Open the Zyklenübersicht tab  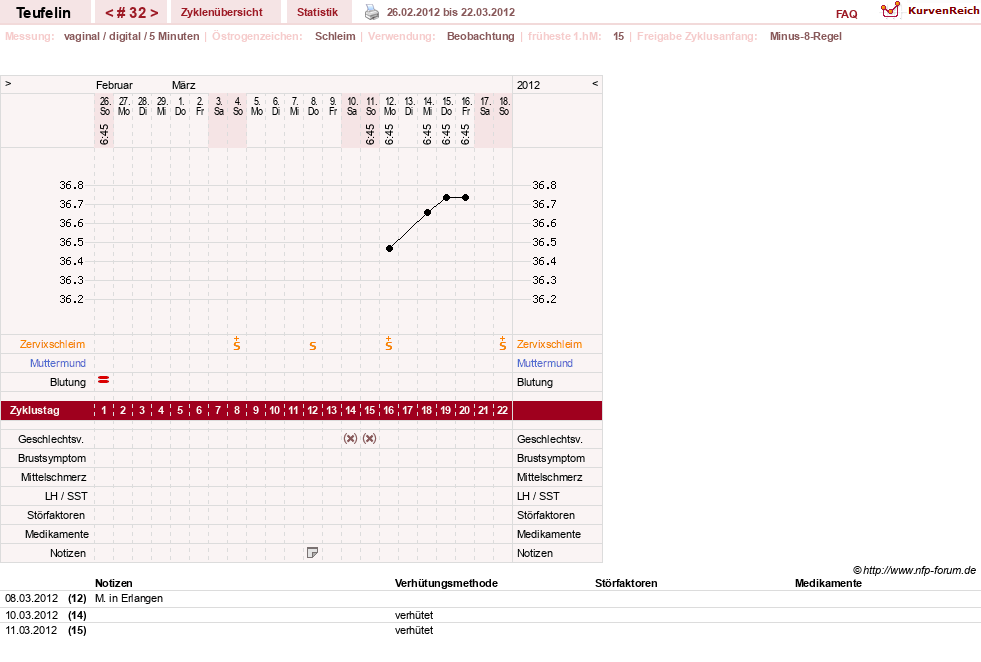pos(221,12)
